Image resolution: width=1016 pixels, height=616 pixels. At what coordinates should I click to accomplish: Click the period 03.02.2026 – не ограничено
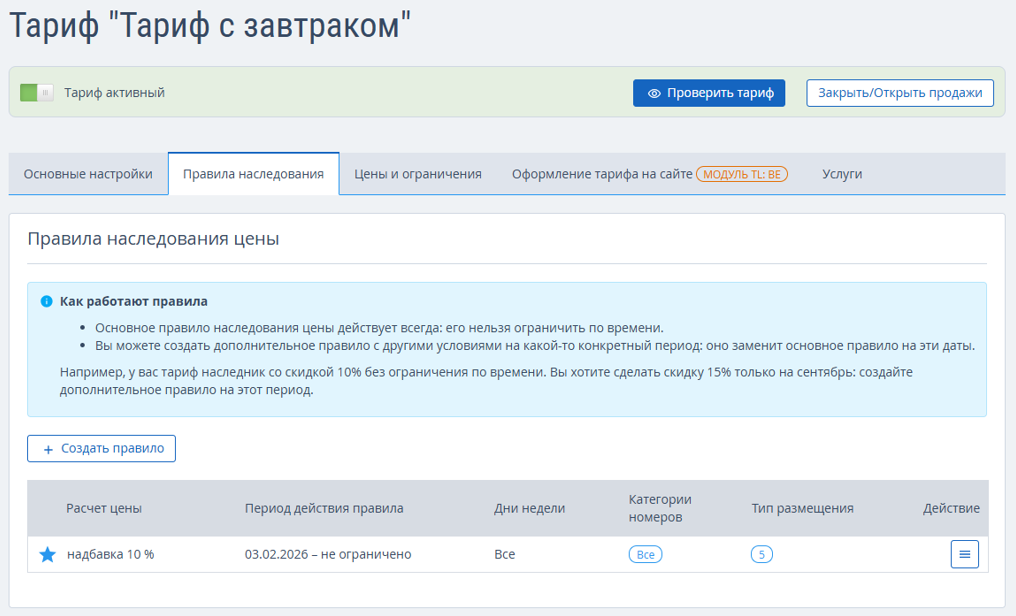[x=328, y=554]
